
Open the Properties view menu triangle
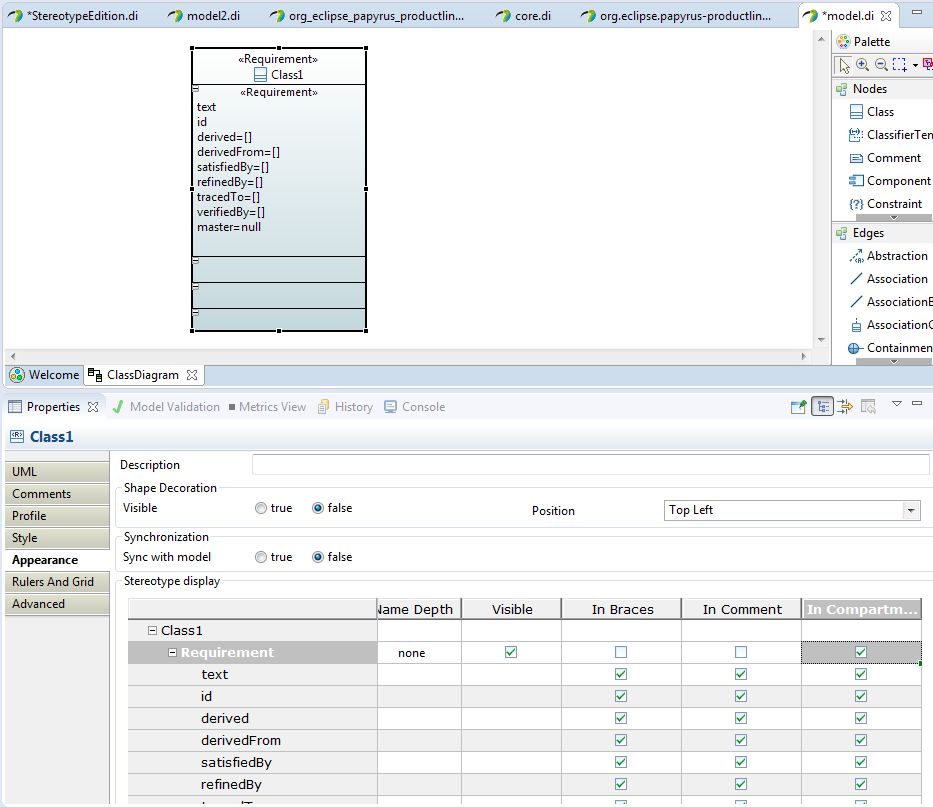click(x=897, y=404)
